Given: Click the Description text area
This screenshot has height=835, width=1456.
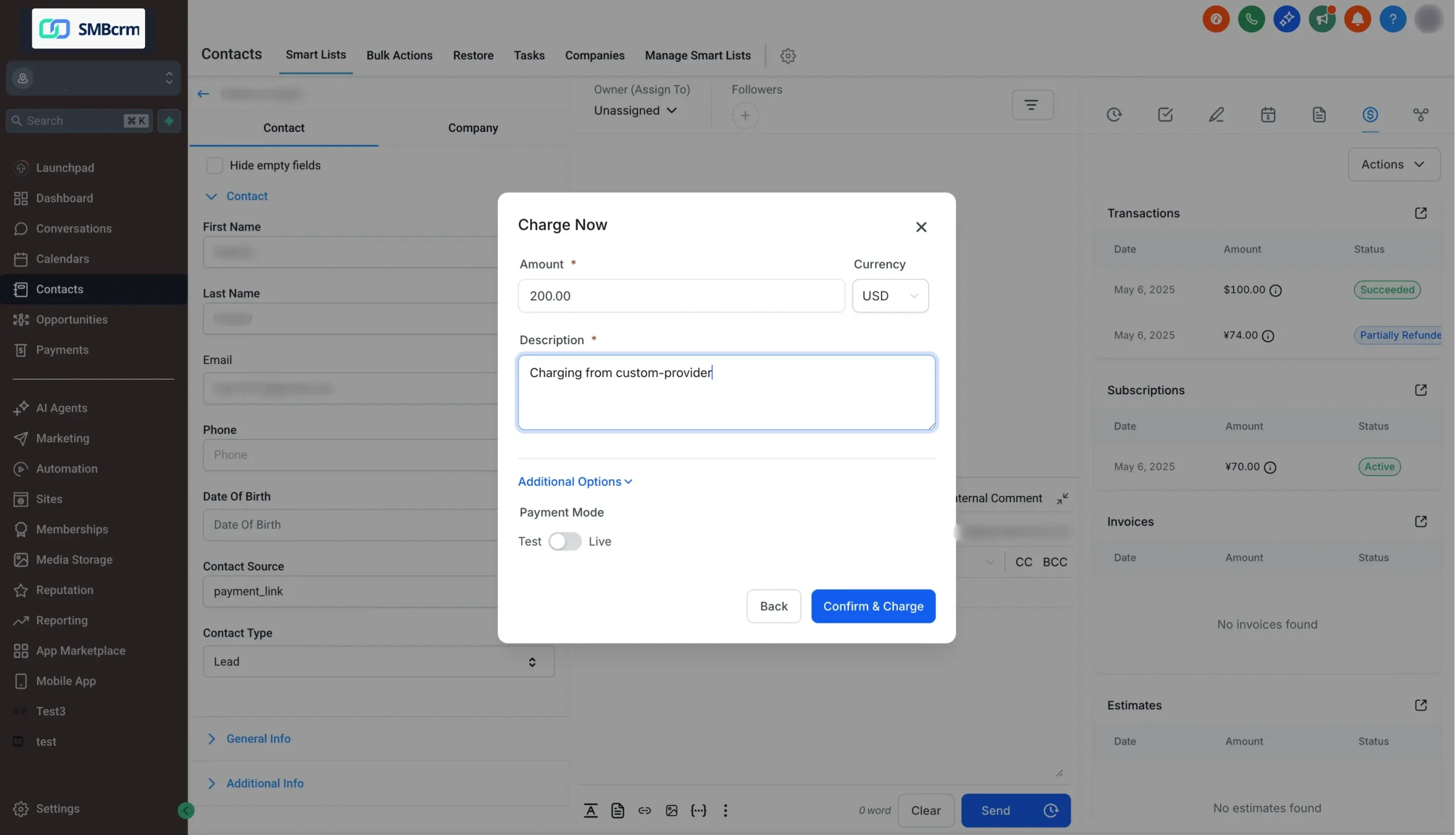Looking at the screenshot, I should (x=726, y=393).
